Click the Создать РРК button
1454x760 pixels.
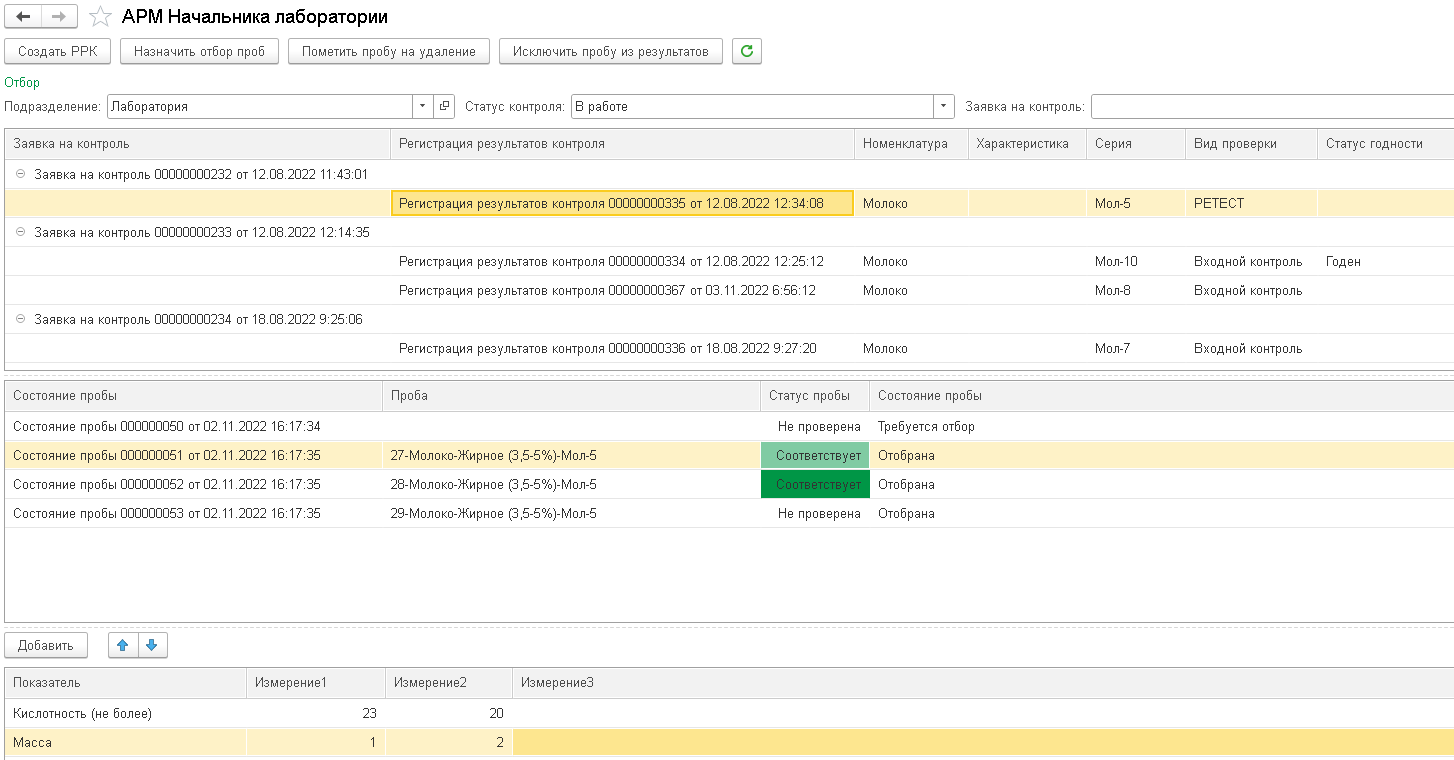(57, 52)
